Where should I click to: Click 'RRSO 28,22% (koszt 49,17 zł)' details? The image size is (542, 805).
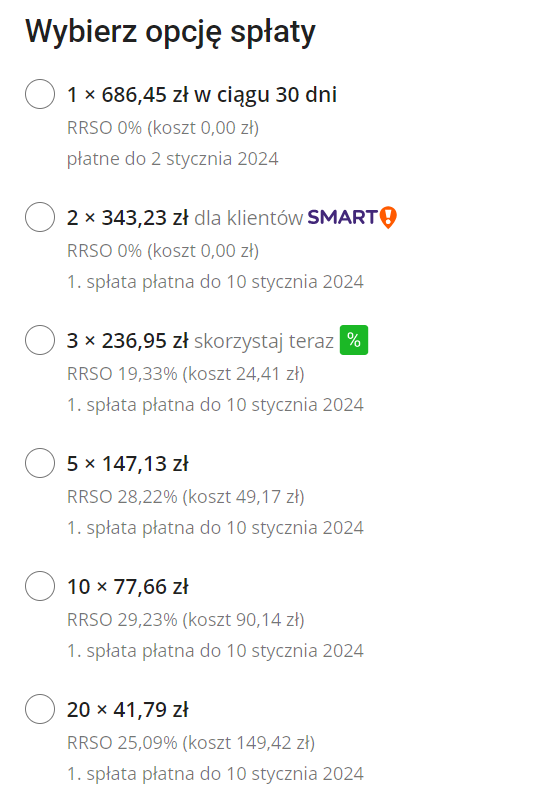pos(186,497)
